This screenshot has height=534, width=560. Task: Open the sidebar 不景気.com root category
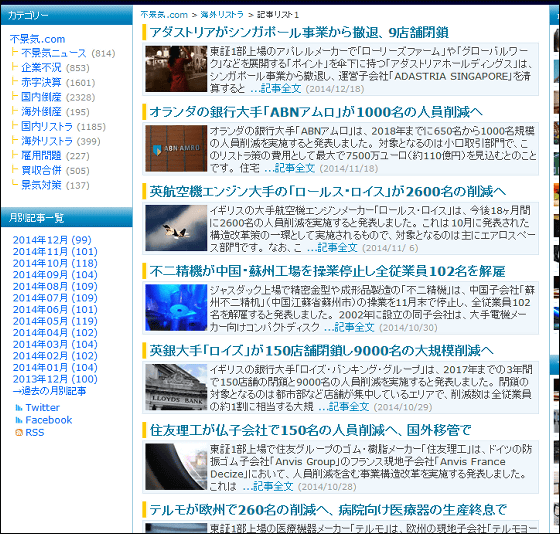coord(38,39)
